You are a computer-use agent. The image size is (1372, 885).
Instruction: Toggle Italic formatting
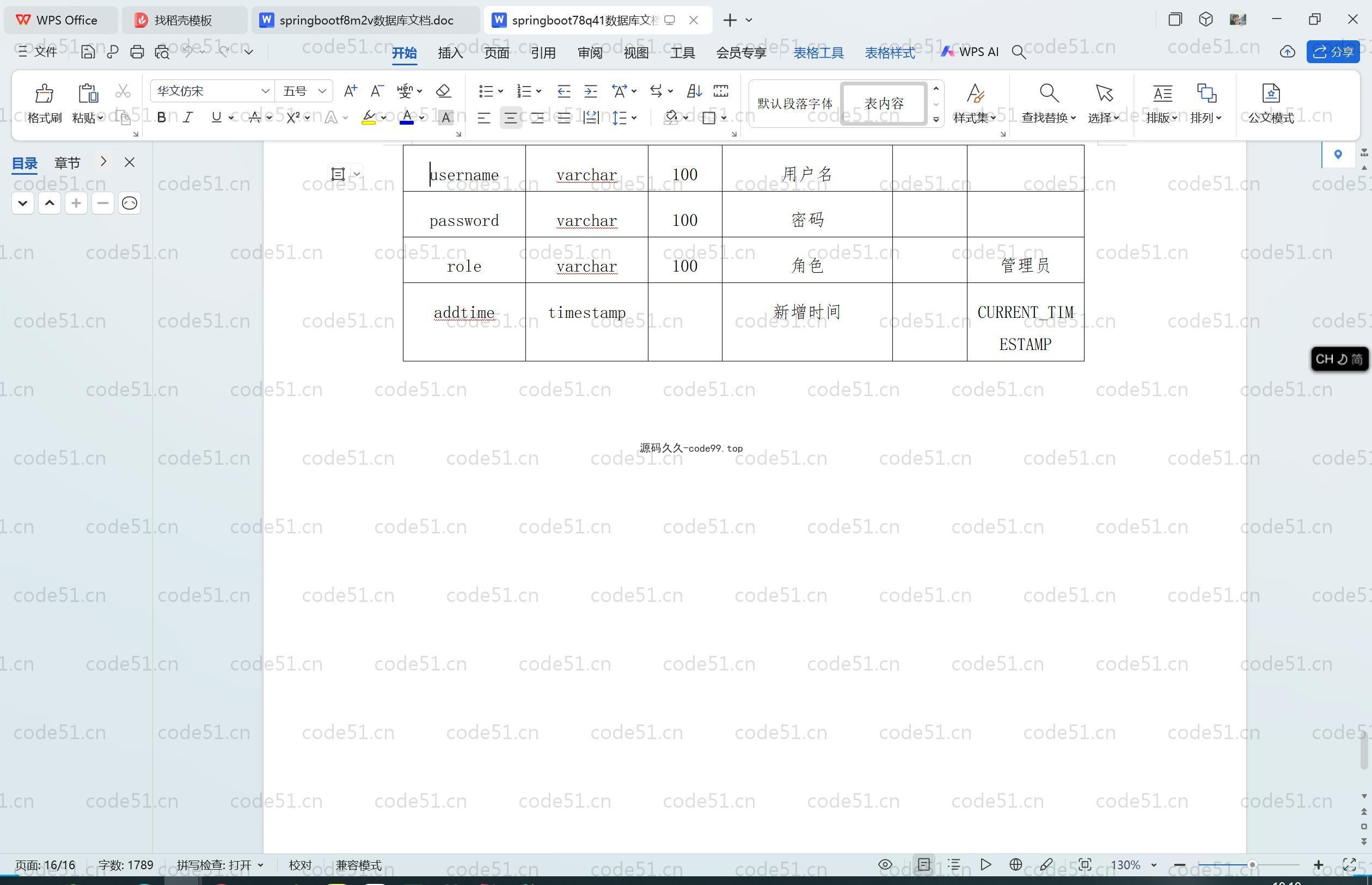[188, 118]
